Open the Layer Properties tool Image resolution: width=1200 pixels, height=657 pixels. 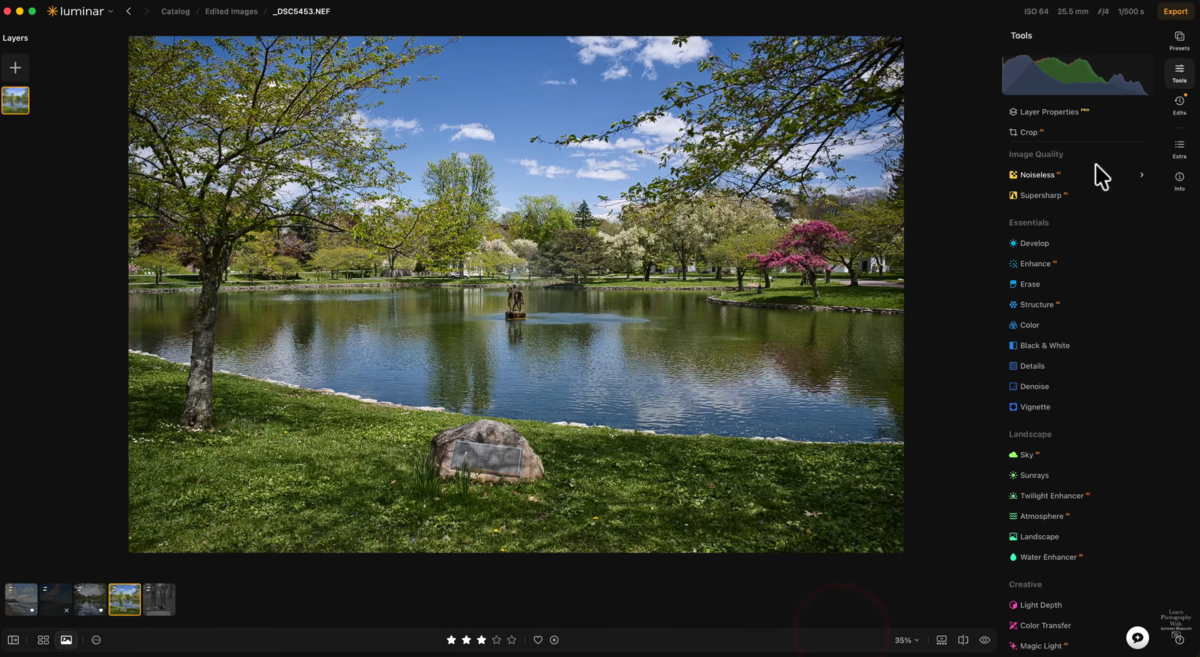pyautogui.click(x=1049, y=112)
